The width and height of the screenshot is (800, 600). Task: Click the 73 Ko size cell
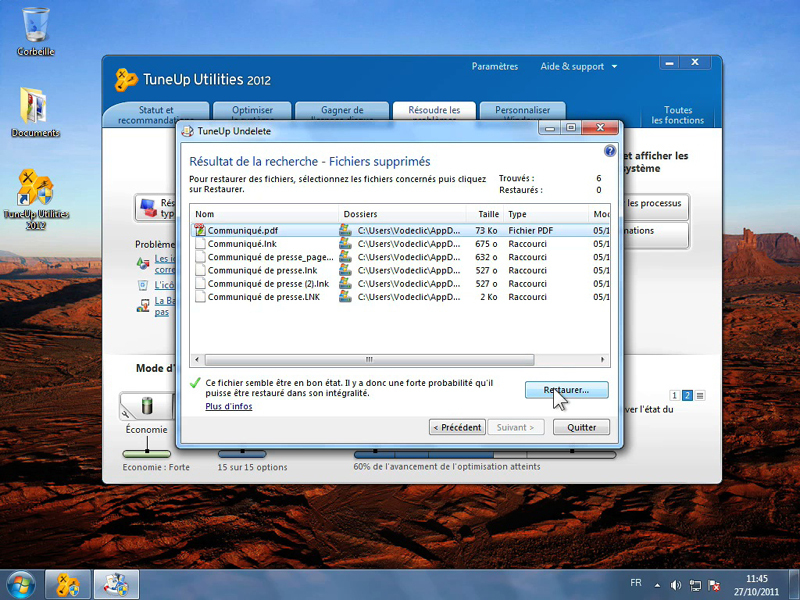(487, 231)
